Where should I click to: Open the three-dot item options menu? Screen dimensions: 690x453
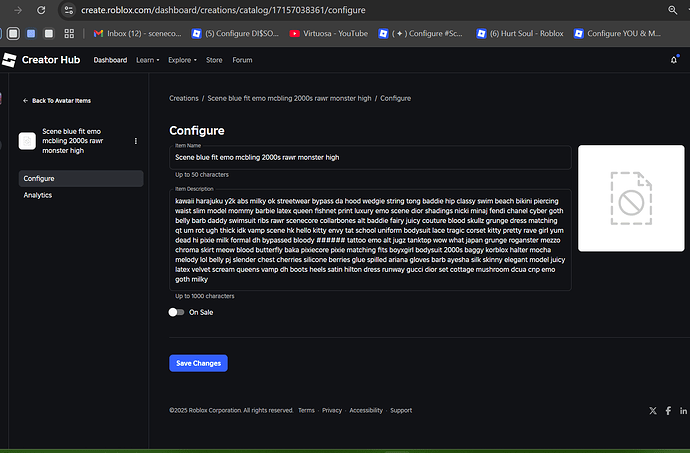coord(136,141)
